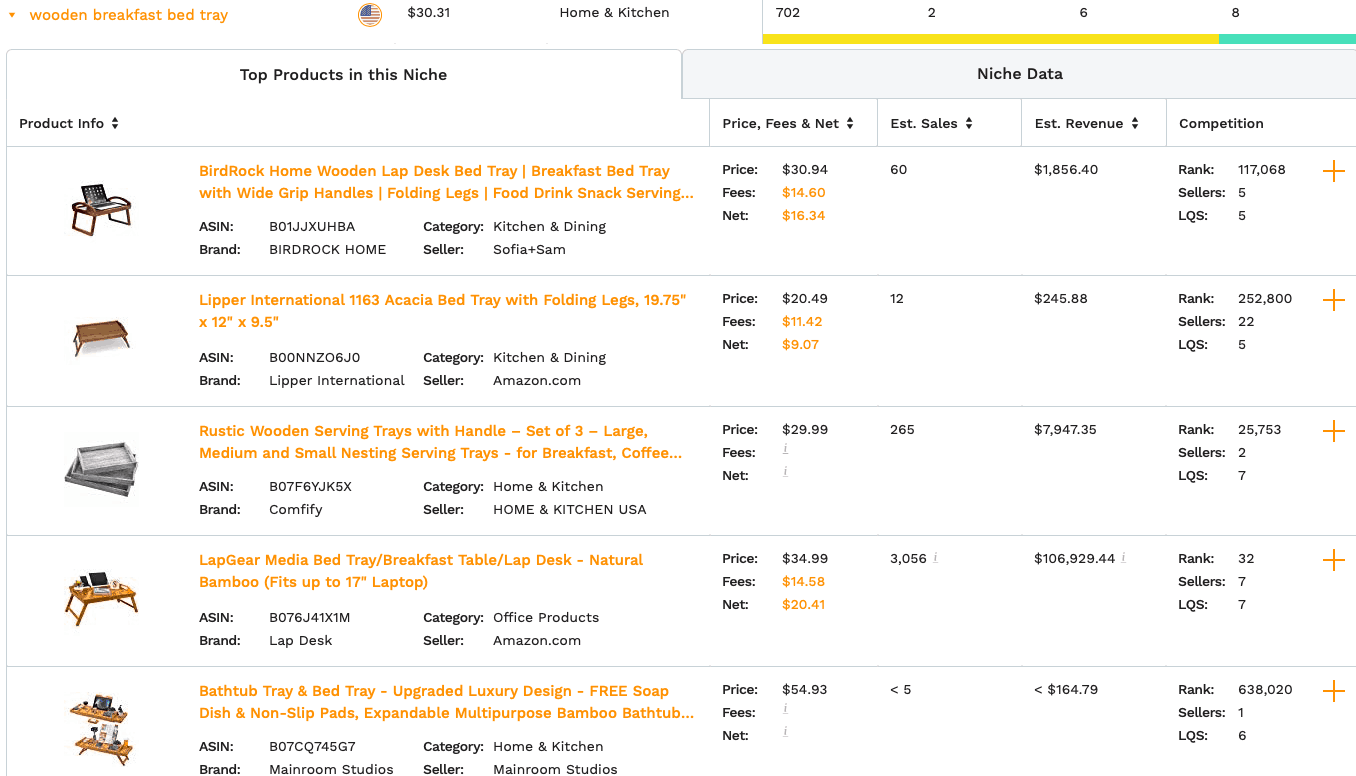This screenshot has width=1356, height=776.
Task: Open BirdRock Home Wooden Lap Desk product title
Action: pyautogui.click(x=446, y=182)
